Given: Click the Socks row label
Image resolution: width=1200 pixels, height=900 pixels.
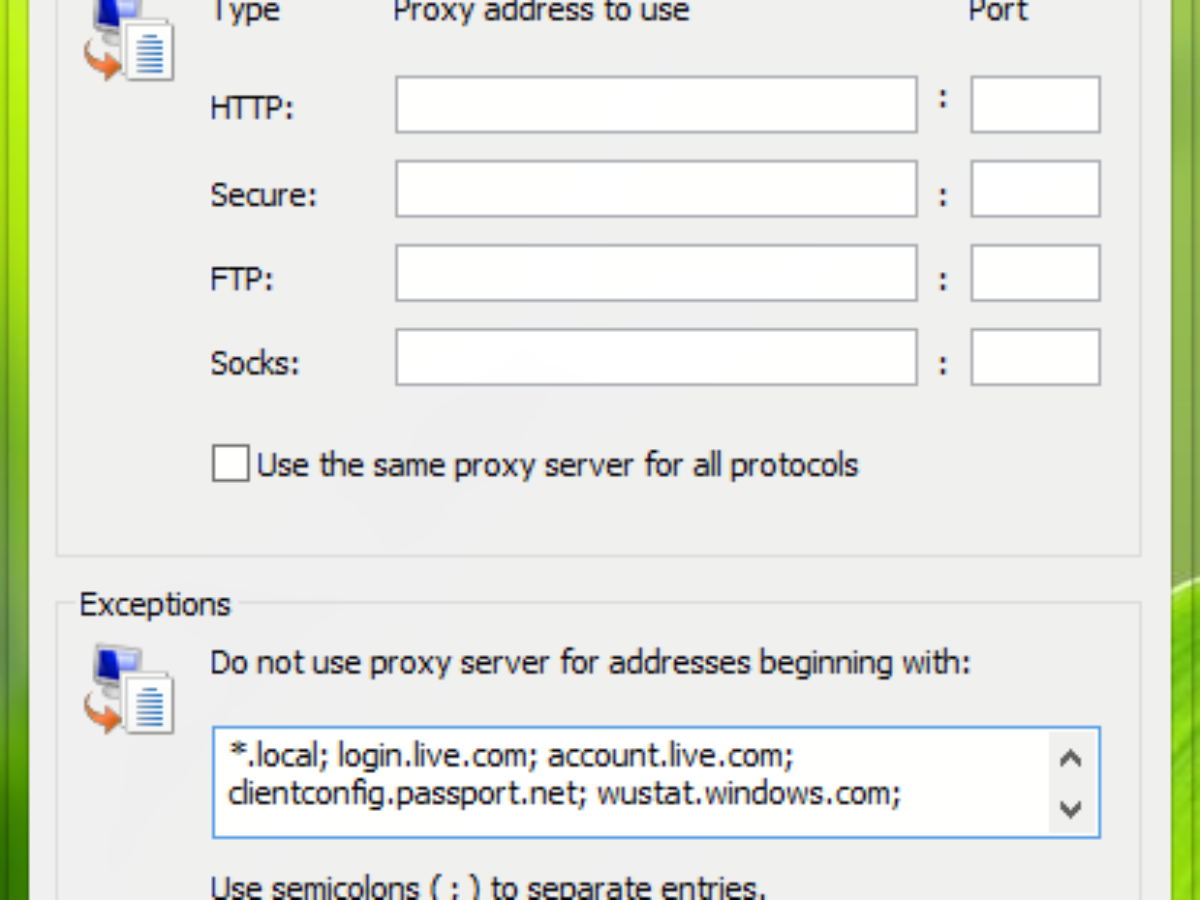Looking at the screenshot, I should pyautogui.click(x=255, y=362).
